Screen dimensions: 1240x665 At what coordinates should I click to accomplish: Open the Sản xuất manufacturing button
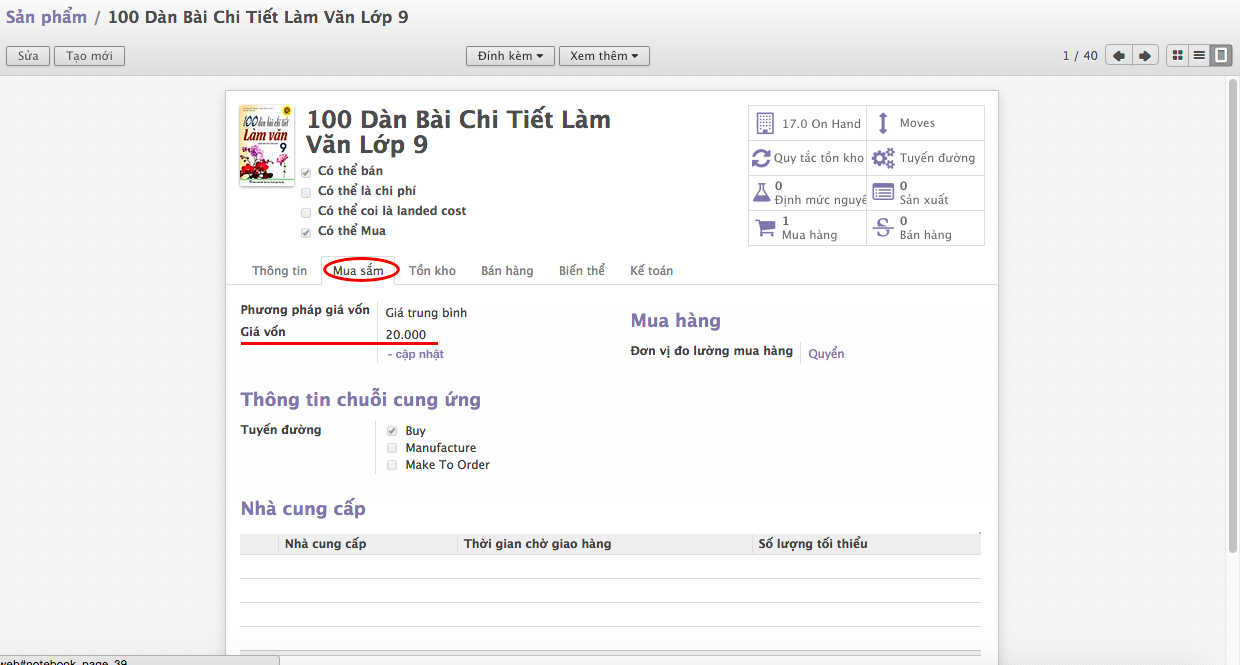coord(925,193)
